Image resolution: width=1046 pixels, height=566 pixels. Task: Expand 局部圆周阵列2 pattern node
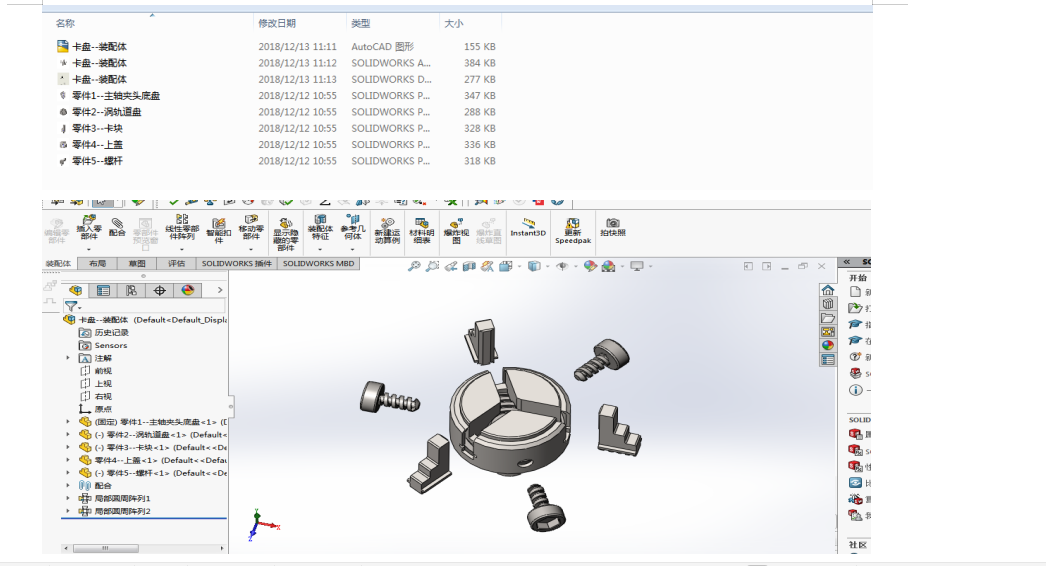(x=68, y=511)
